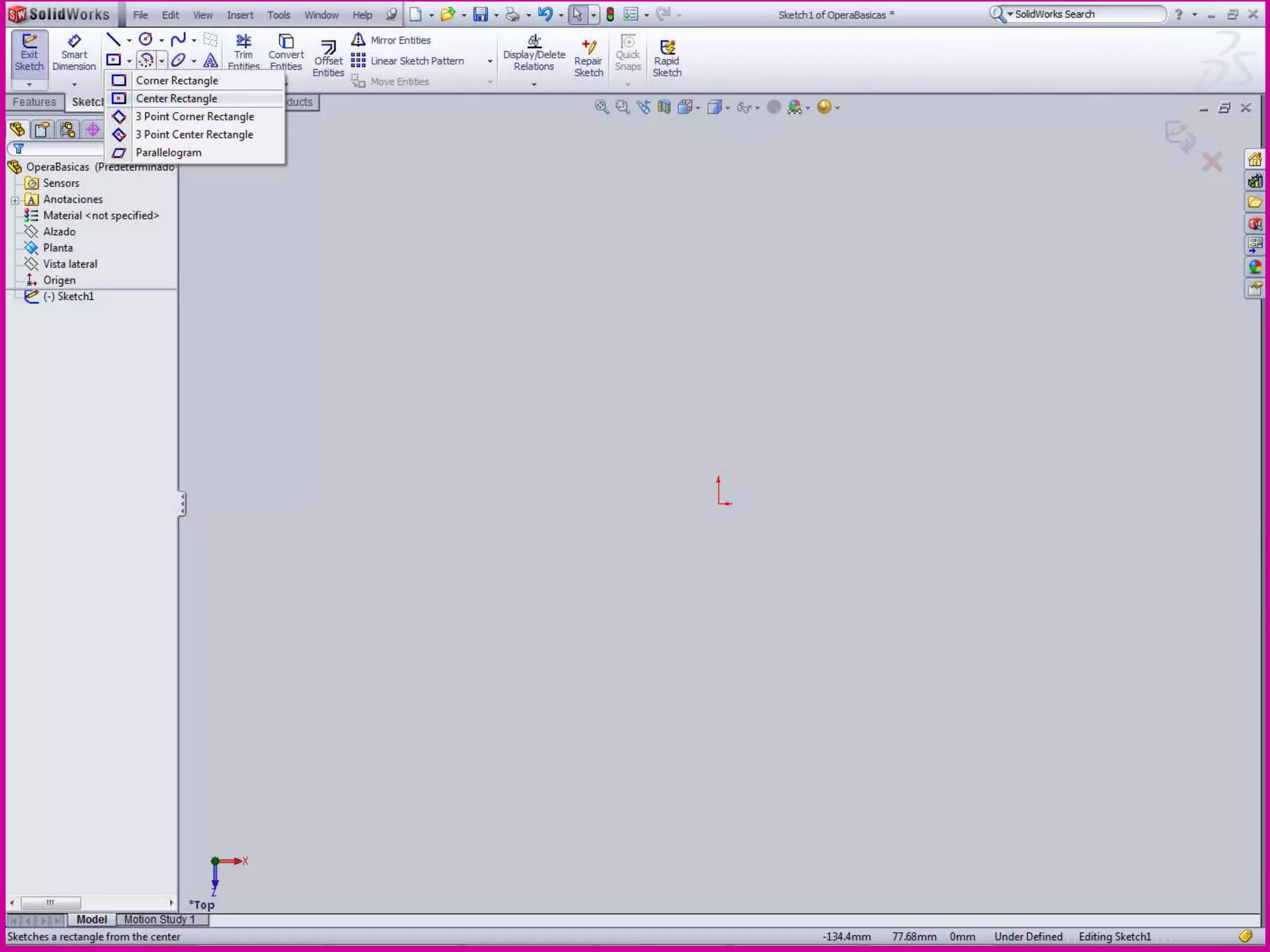Select the Planta plane in the tree
Image resolution: width=1270 pixels, height=952 pixels.
coord(58,248)
